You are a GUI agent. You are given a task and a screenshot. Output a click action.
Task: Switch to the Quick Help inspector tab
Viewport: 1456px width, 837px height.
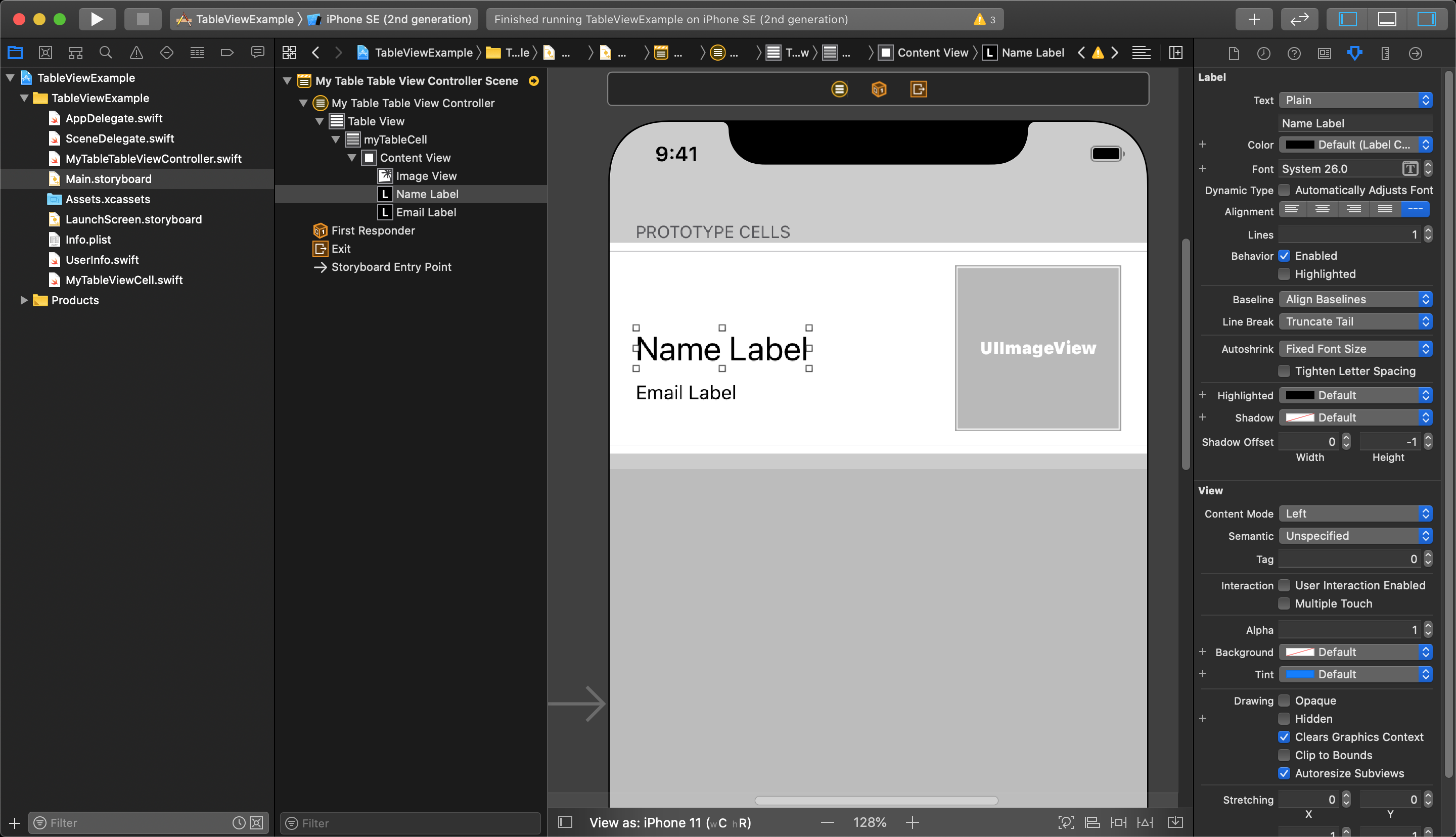pyautogui.click(x=1294, y=54)
